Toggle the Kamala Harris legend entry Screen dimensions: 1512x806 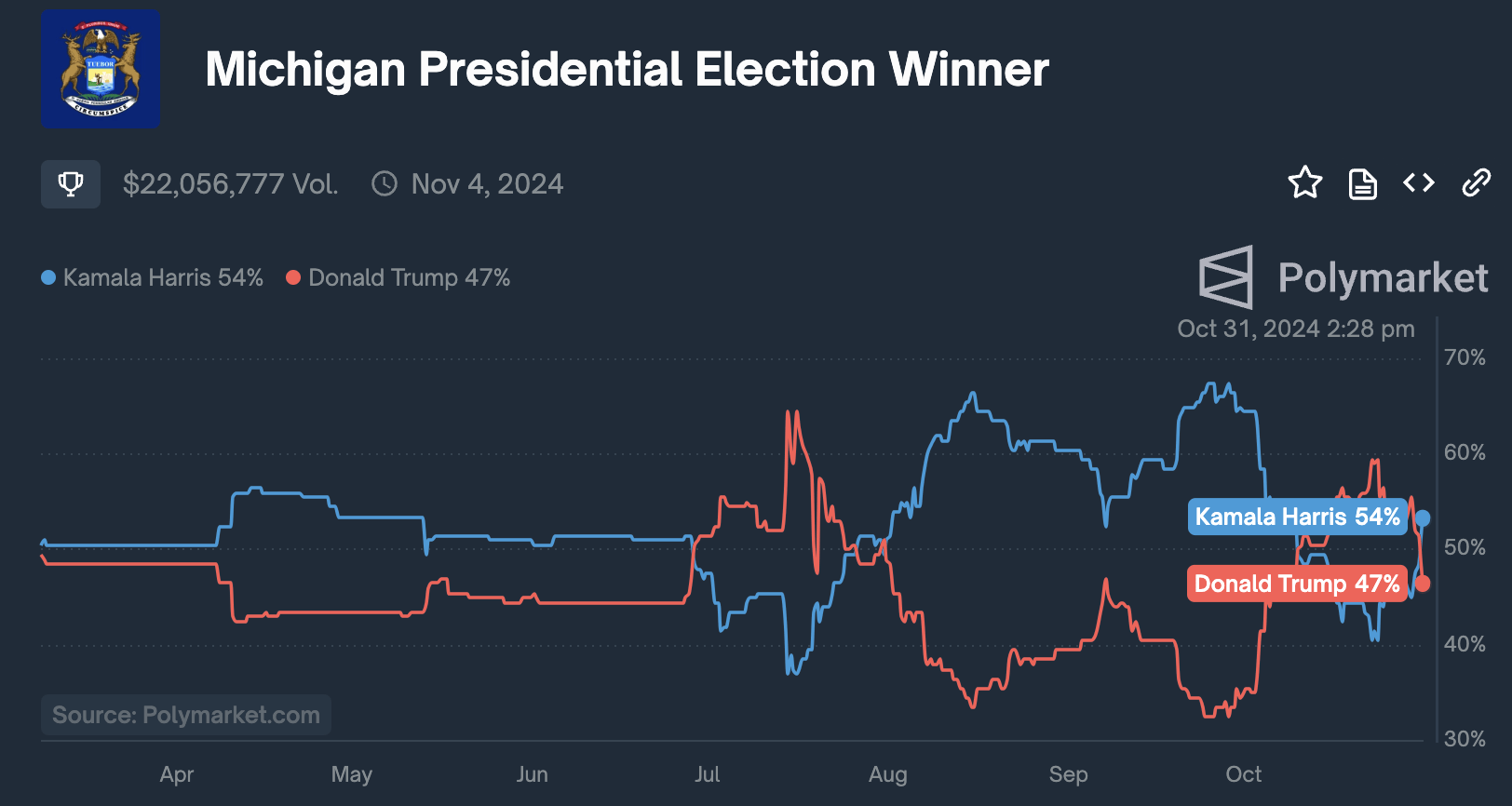click(x=153, y=277)
